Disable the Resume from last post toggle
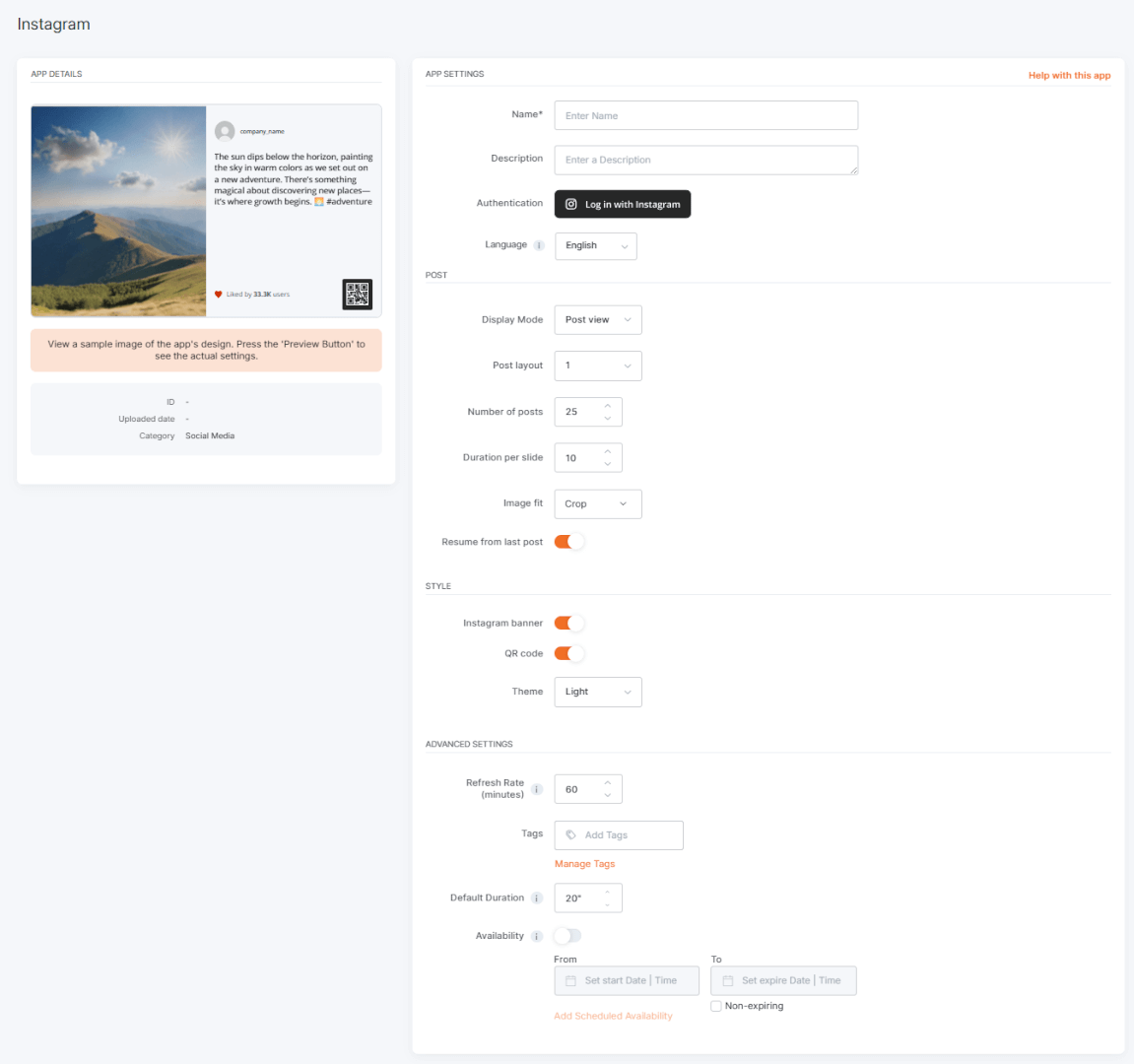 click(x=569, y=541)
